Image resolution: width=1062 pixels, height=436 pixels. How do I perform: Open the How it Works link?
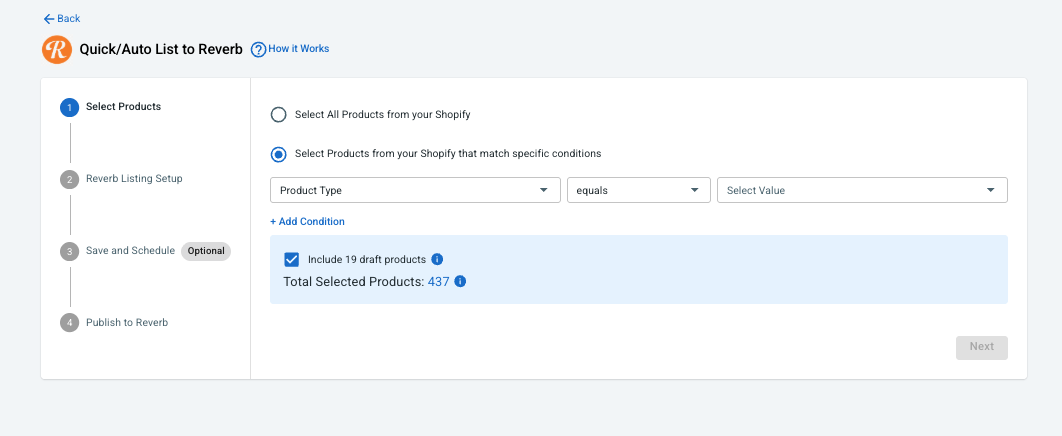point(299,49)
